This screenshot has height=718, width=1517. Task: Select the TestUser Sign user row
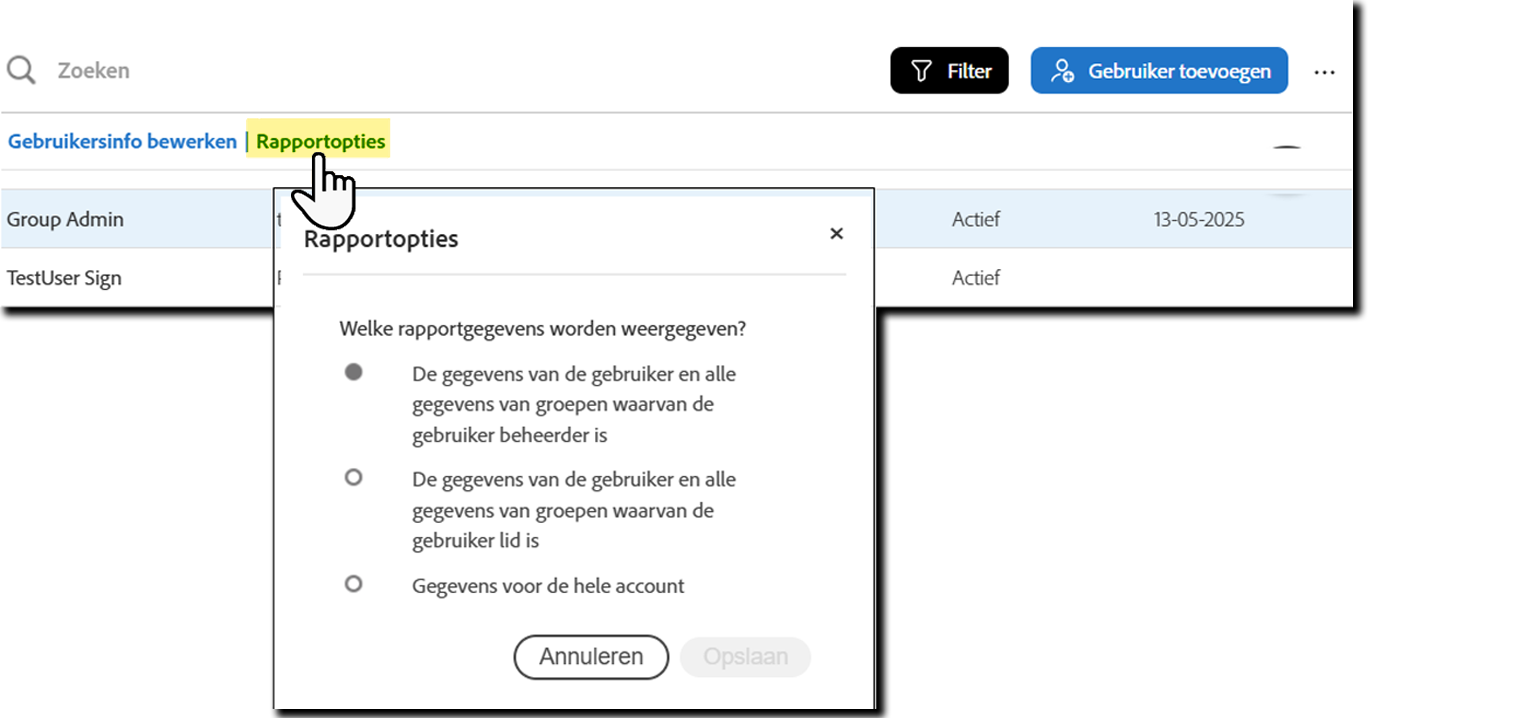pos(64,278)
